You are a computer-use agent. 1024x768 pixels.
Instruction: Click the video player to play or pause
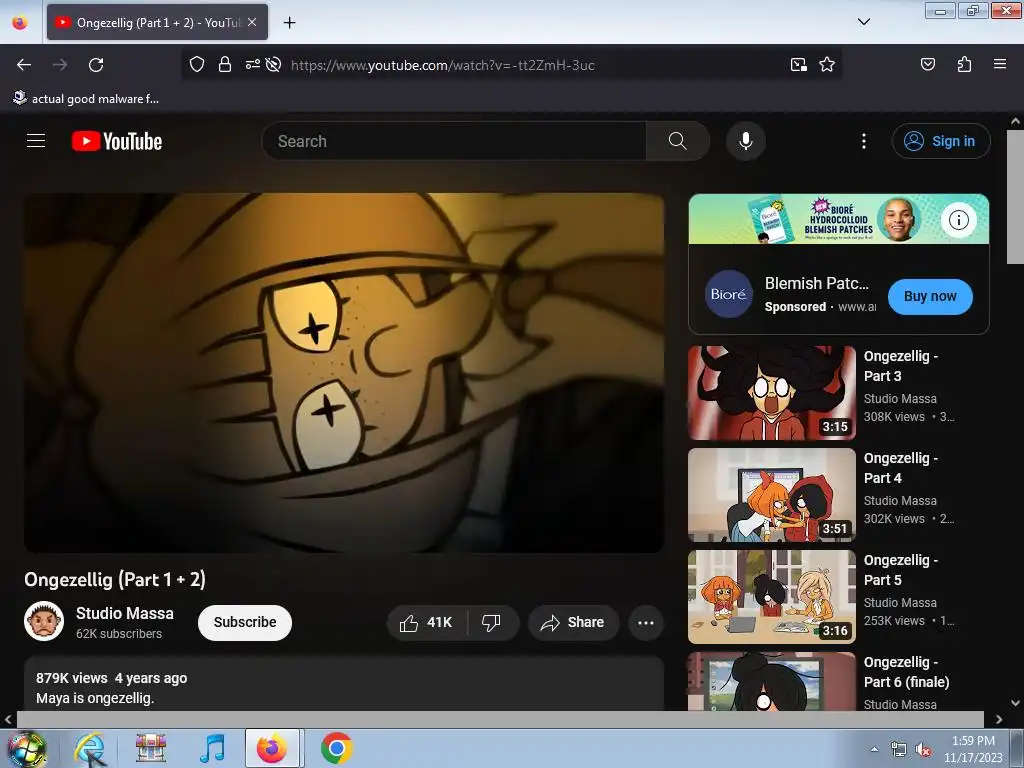[344, 373]
